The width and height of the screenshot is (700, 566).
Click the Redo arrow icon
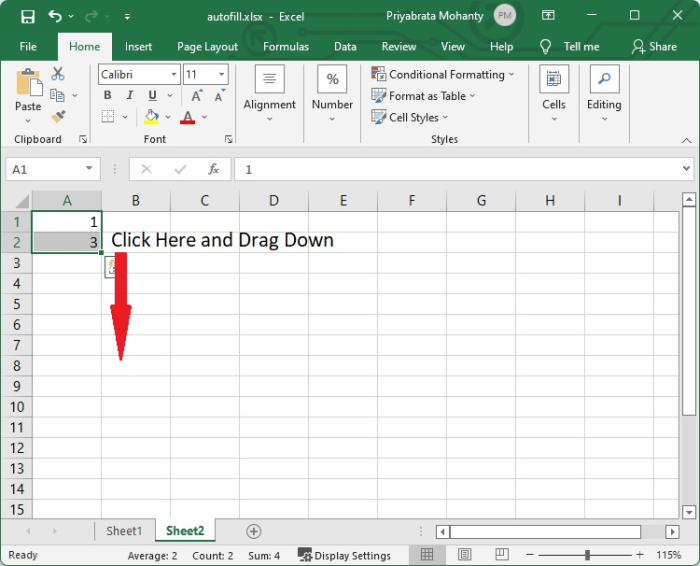coord(92,17)
